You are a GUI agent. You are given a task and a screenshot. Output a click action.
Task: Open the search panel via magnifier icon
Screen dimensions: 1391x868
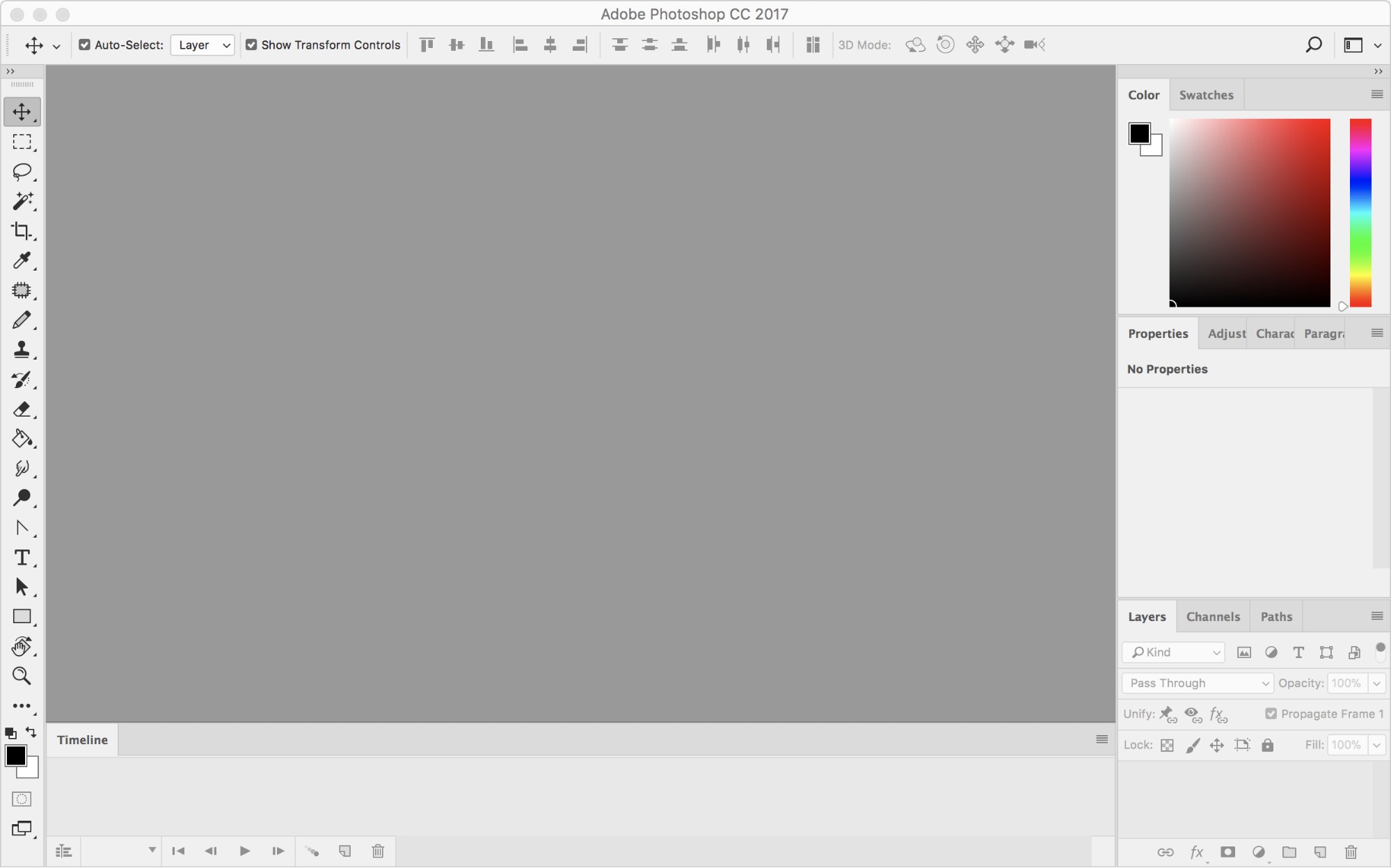point(1312,45)
